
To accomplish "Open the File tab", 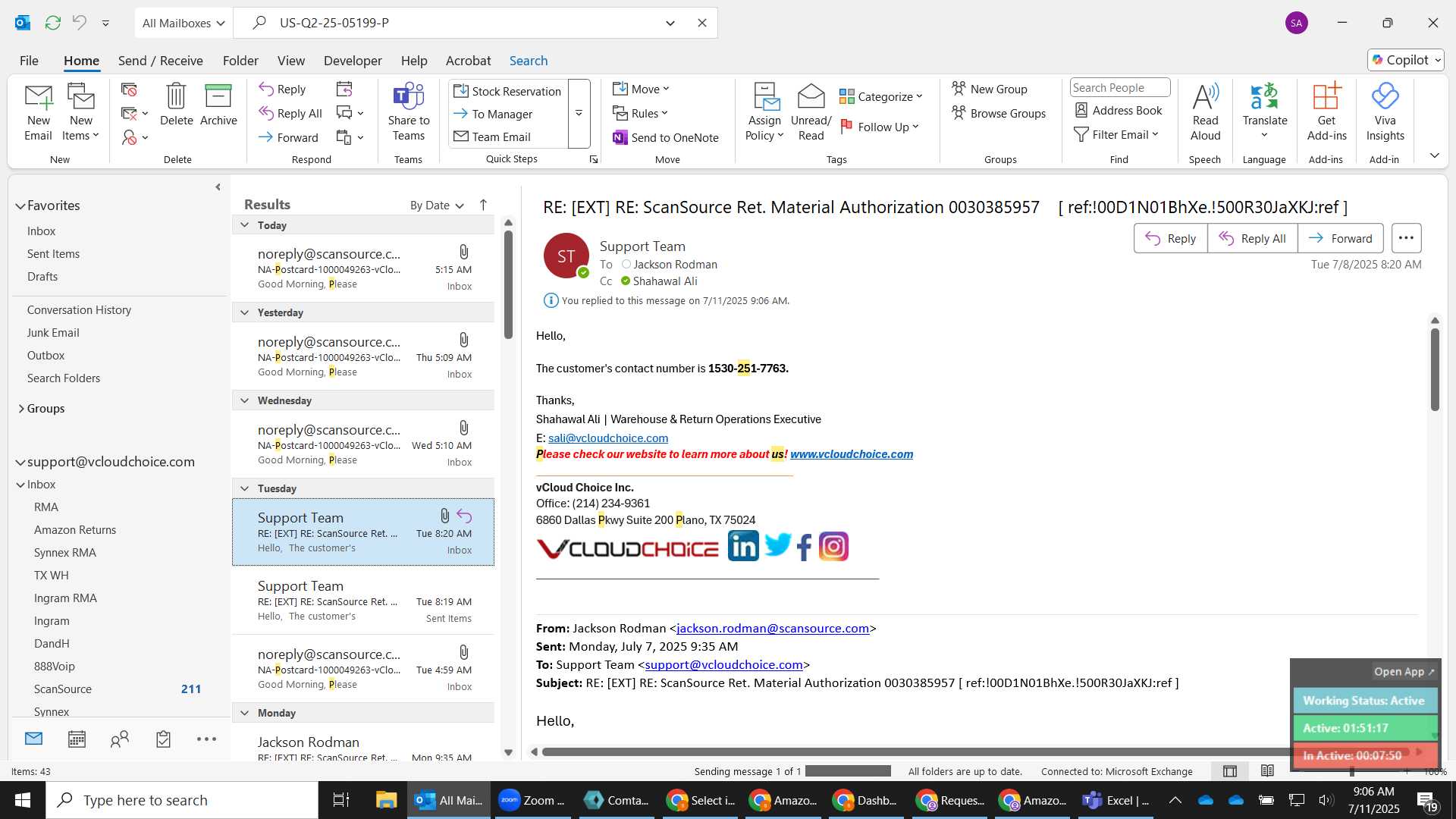I will pos(29,61).
